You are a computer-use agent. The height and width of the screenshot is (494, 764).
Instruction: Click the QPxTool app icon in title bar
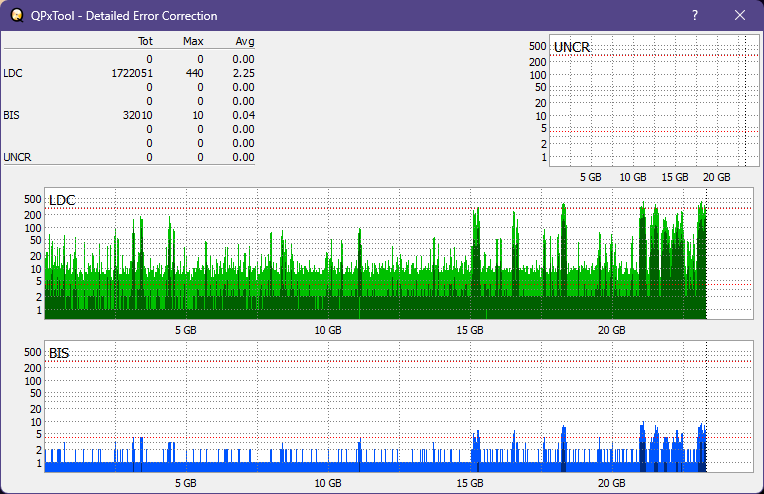tap(17, 16)
